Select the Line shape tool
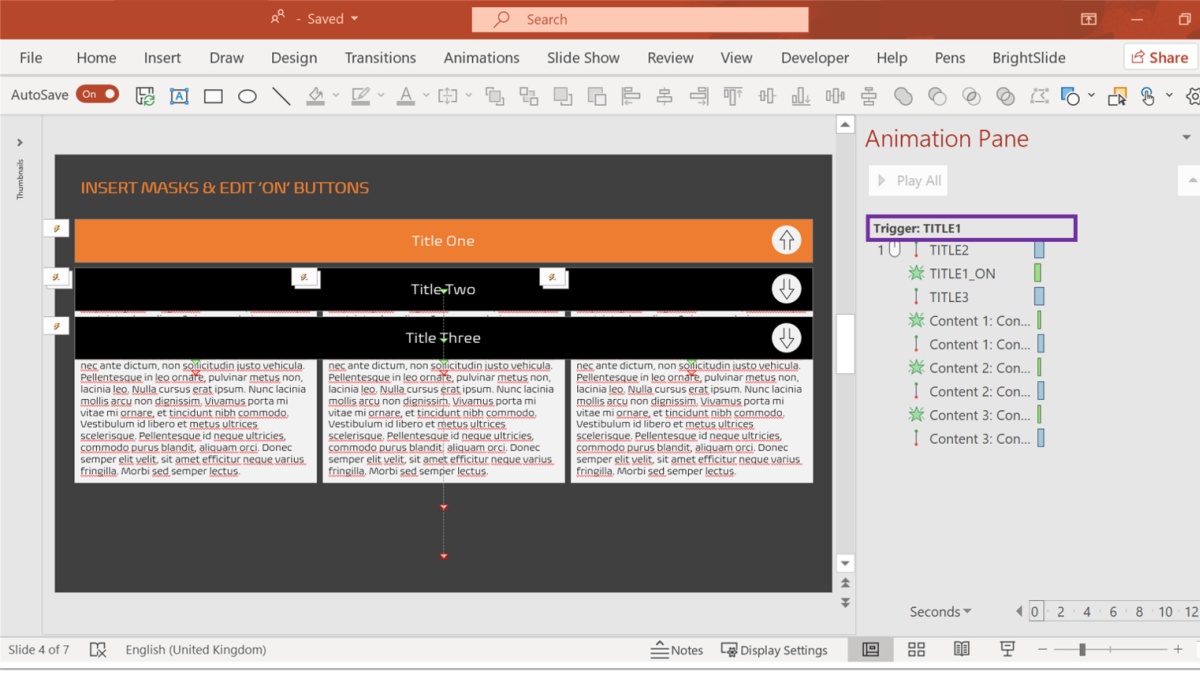Image resolution: width=1200 pixels, height=675 pixels. pyautogui.click(x=282, y=96)
